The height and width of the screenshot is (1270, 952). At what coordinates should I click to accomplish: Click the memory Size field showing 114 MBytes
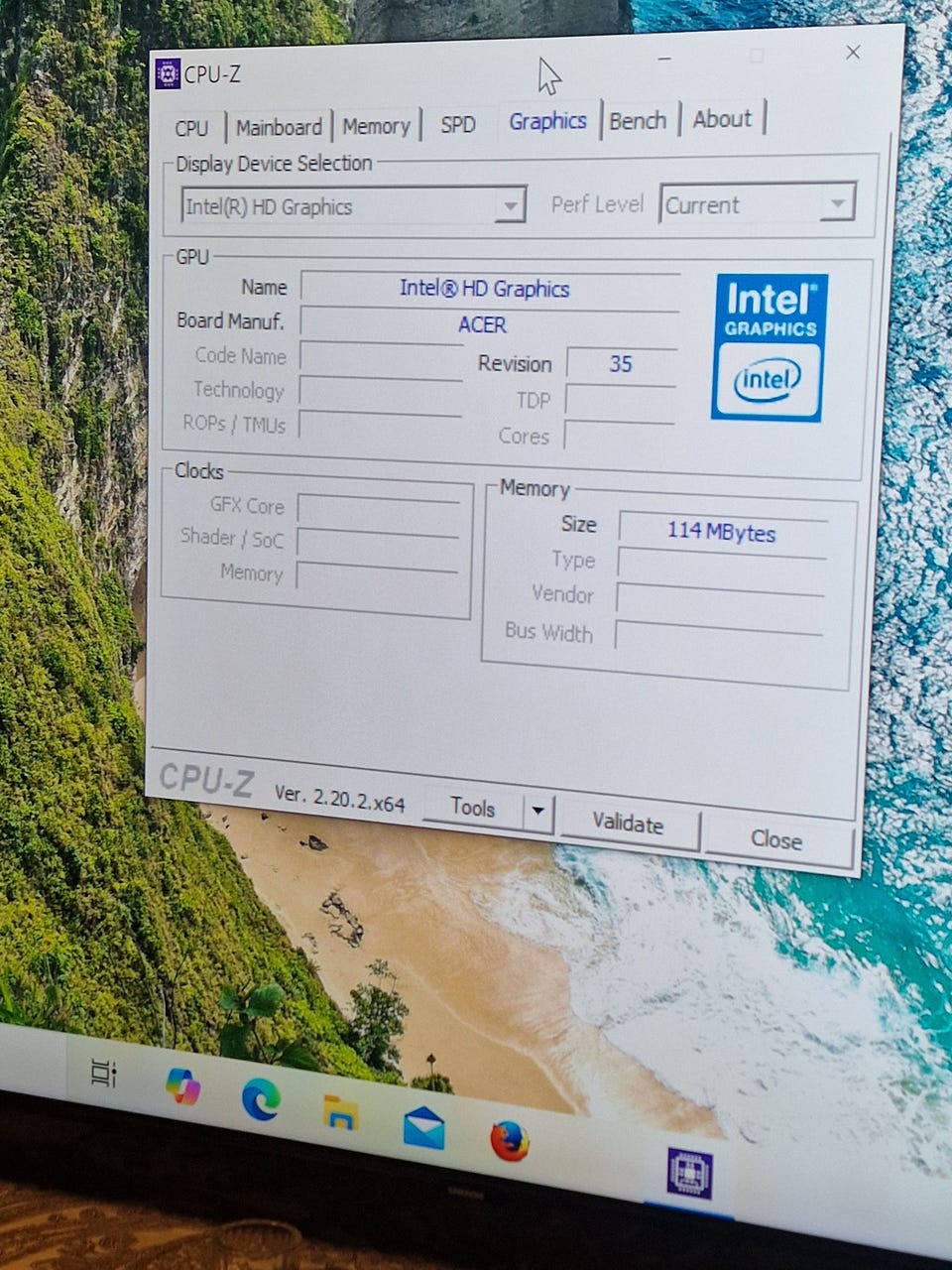pos(723,533)
